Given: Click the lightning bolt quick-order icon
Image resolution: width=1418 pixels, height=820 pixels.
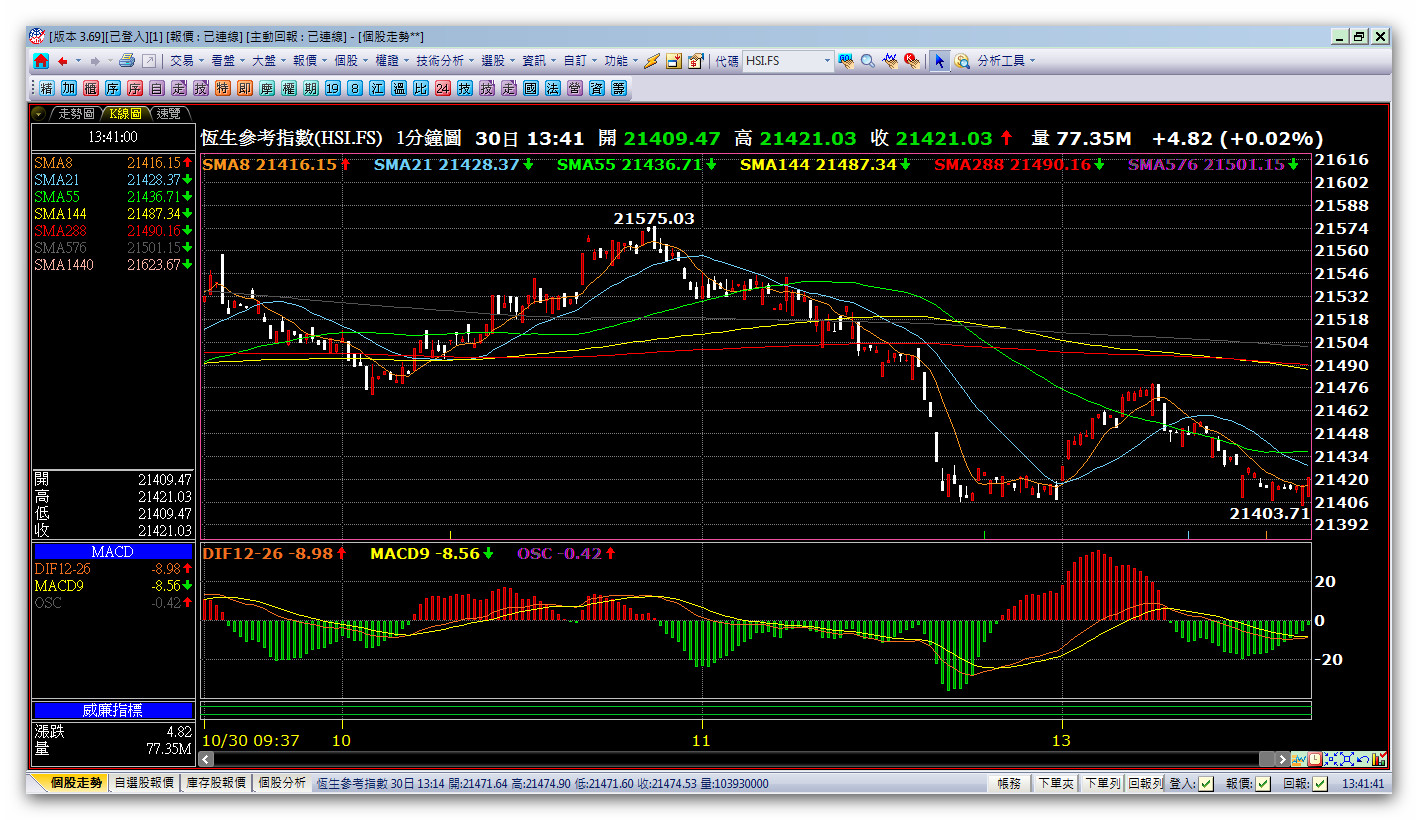Looking at the screenshot, I should click(x=652, y=61).
